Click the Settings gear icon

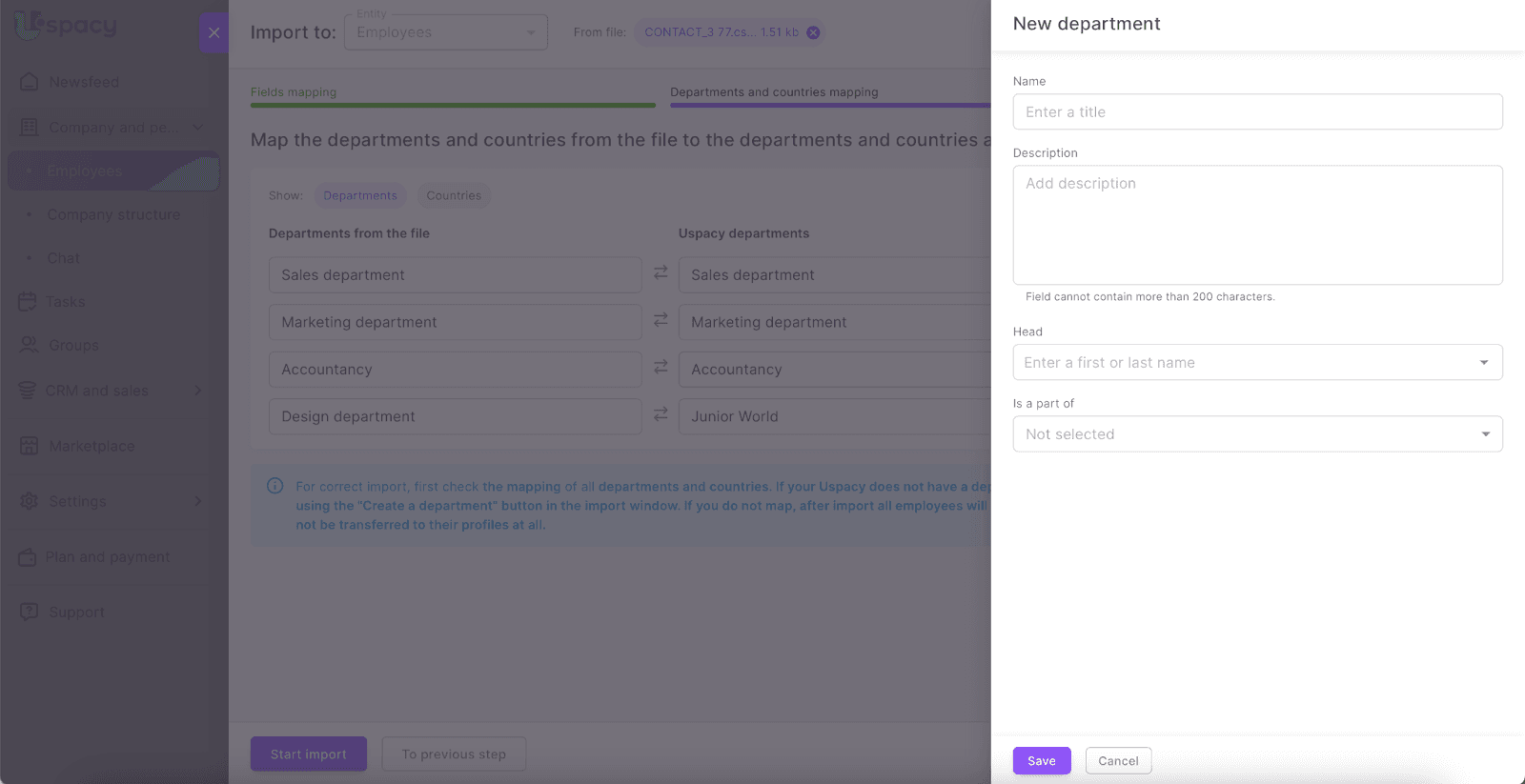coord(30,501)
